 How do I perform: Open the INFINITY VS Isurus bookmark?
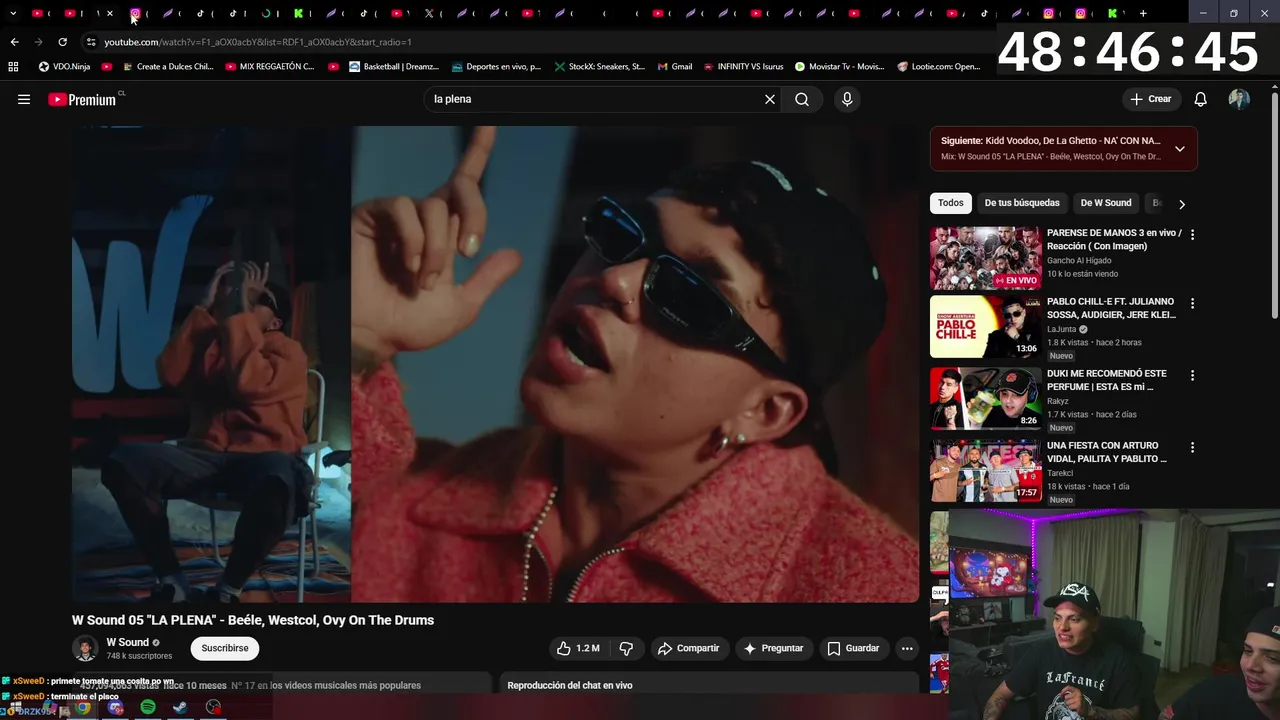[743, 66]
